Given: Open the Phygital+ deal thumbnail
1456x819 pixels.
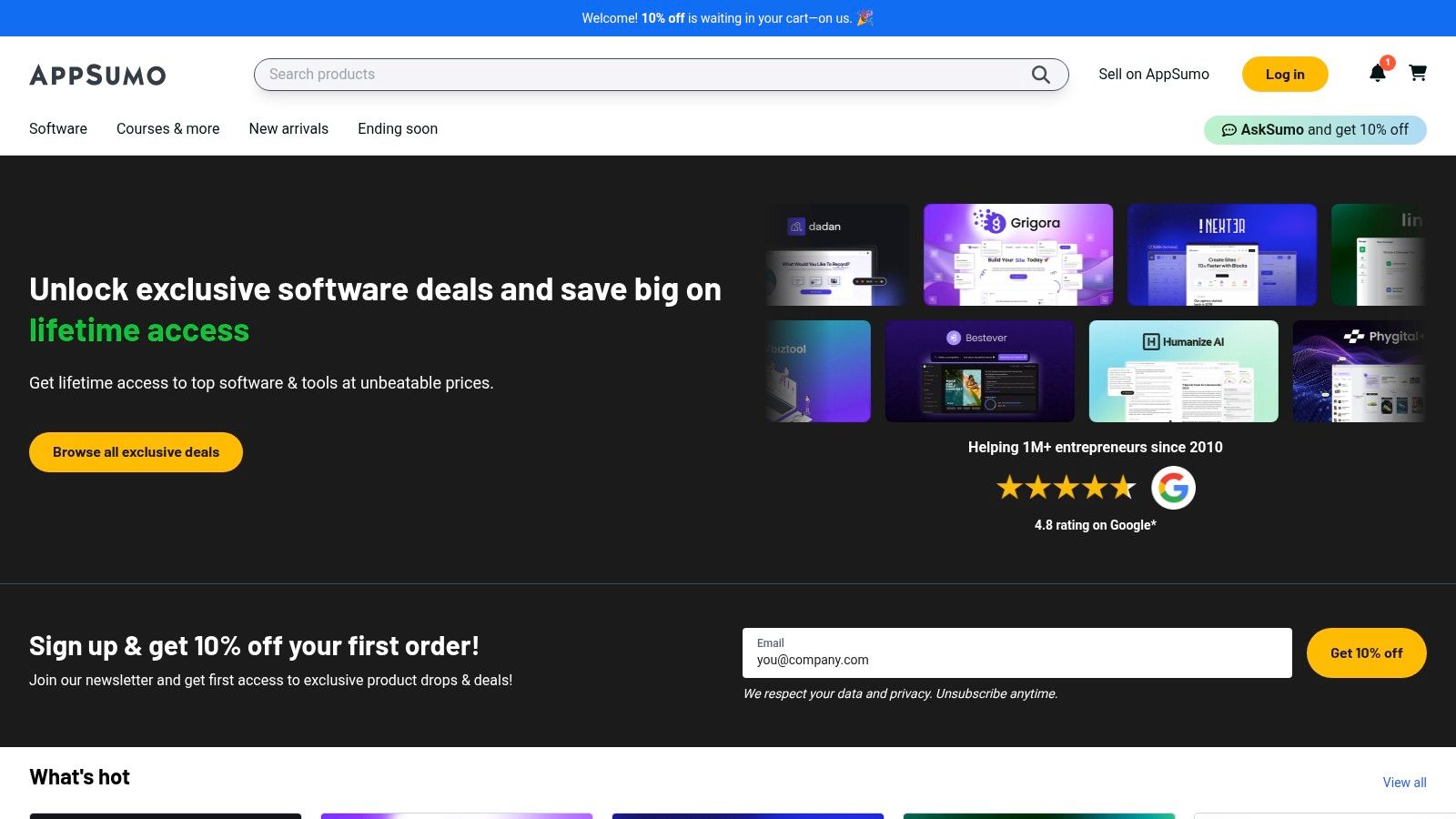Looking at the screenshot, I should [x=1360, y=371].
